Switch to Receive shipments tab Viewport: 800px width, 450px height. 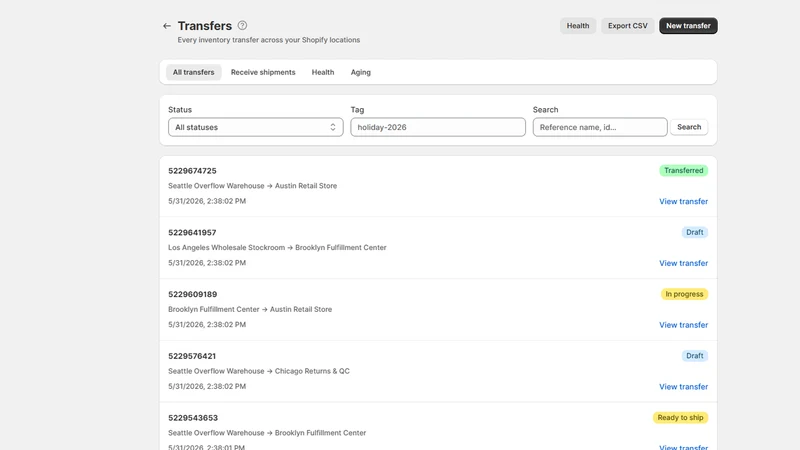(263, 72)
